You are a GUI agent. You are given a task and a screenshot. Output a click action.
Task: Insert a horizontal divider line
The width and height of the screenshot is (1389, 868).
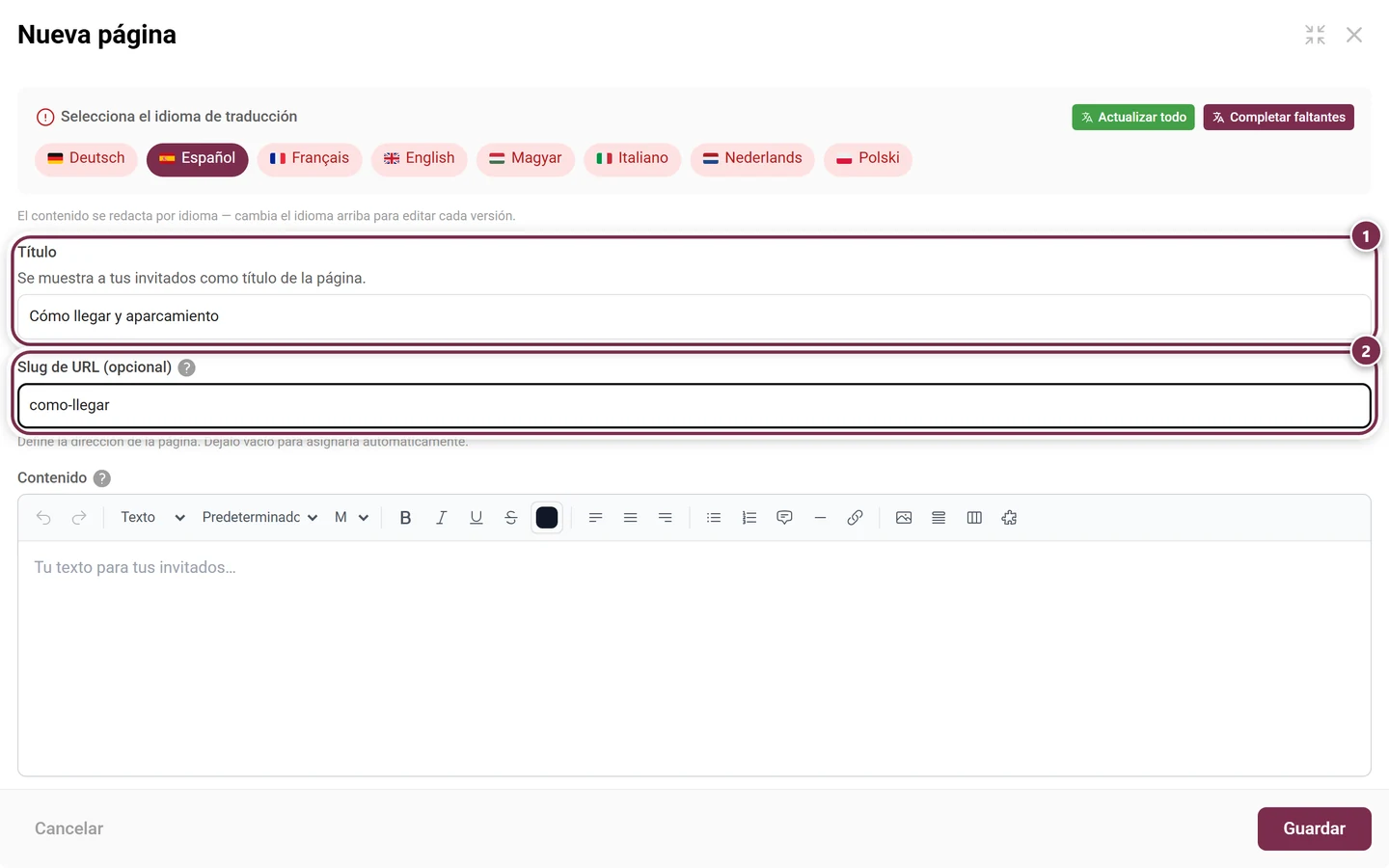pyautogui.click(x=820, y=518)
